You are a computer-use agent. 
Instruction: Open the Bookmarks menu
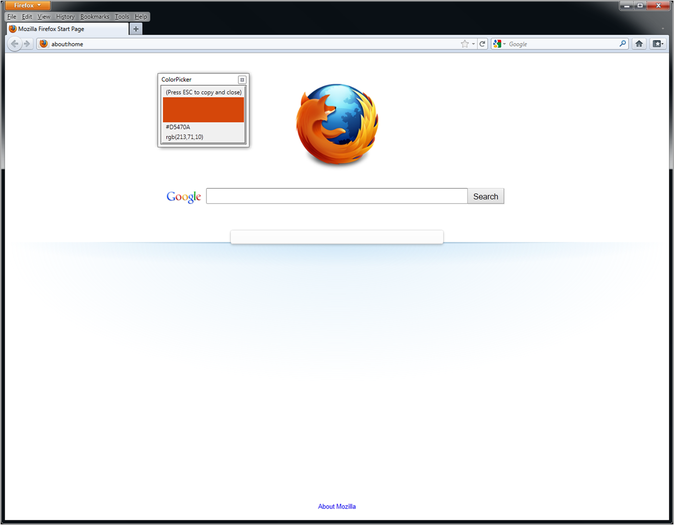click(95, 17)
